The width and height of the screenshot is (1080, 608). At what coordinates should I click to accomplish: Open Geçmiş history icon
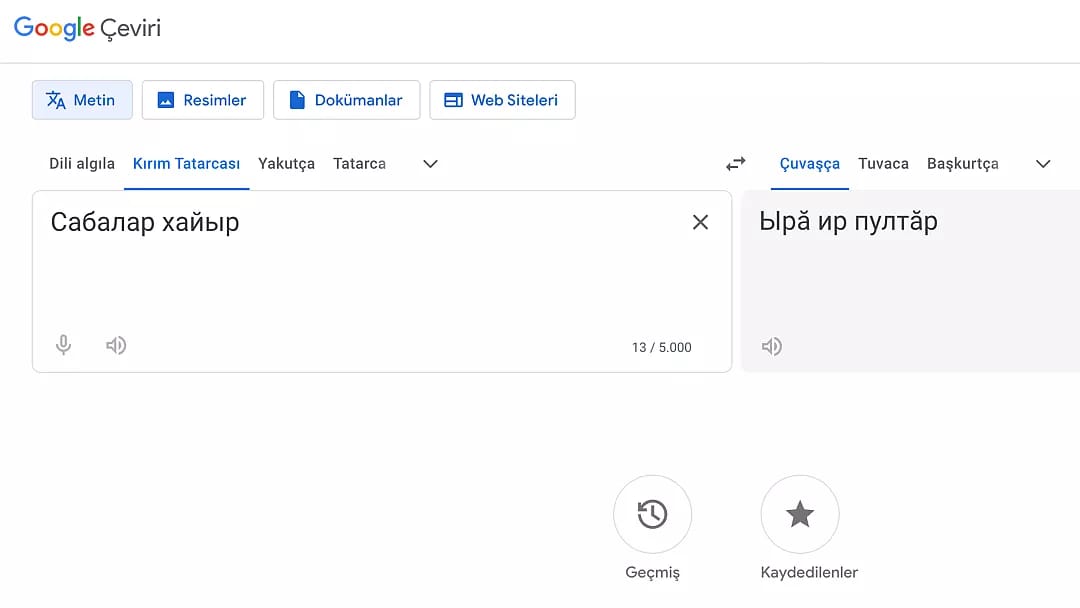pos(652,515)
